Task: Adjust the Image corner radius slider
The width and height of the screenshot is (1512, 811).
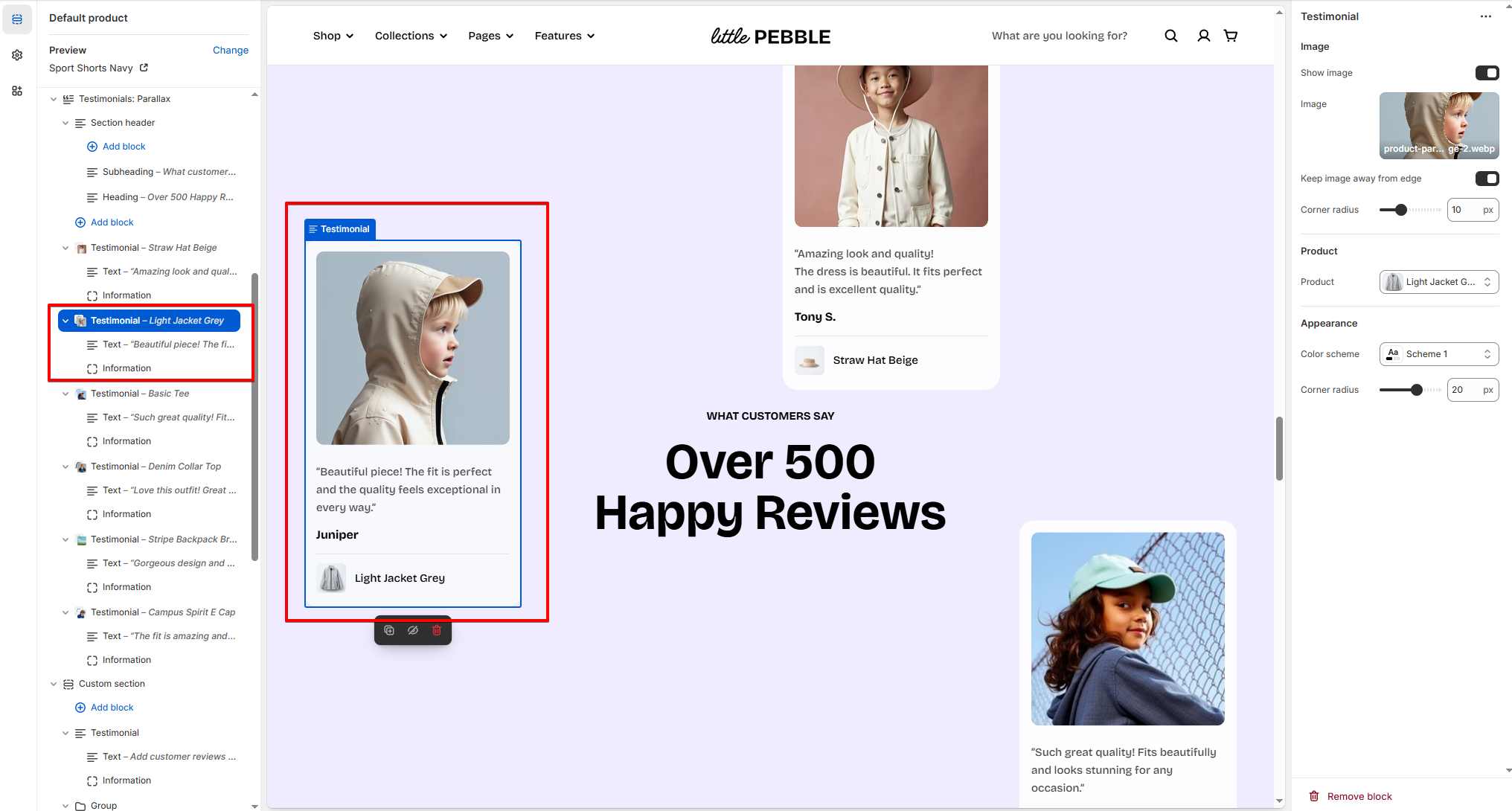Action: pyautogui.click(x=1401, y=210)
